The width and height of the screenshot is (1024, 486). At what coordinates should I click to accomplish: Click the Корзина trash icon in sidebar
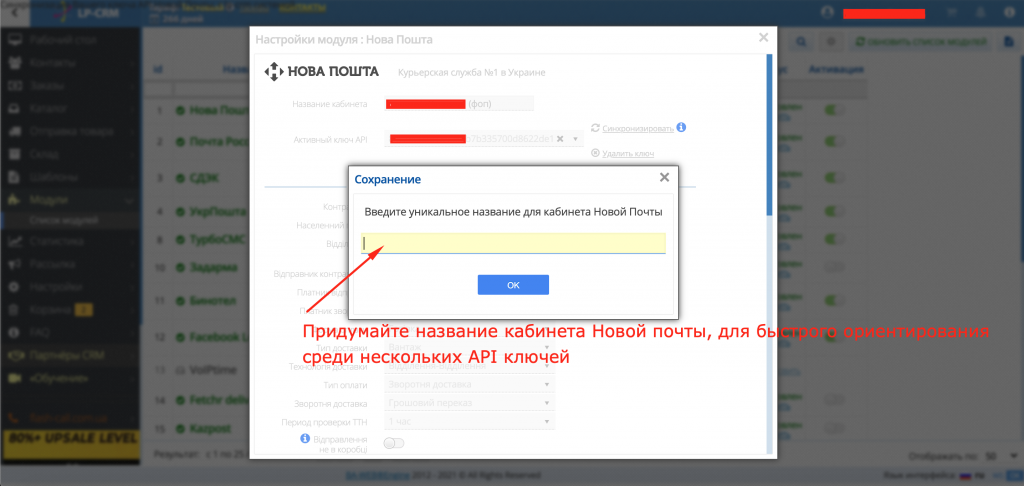(14, 310)
